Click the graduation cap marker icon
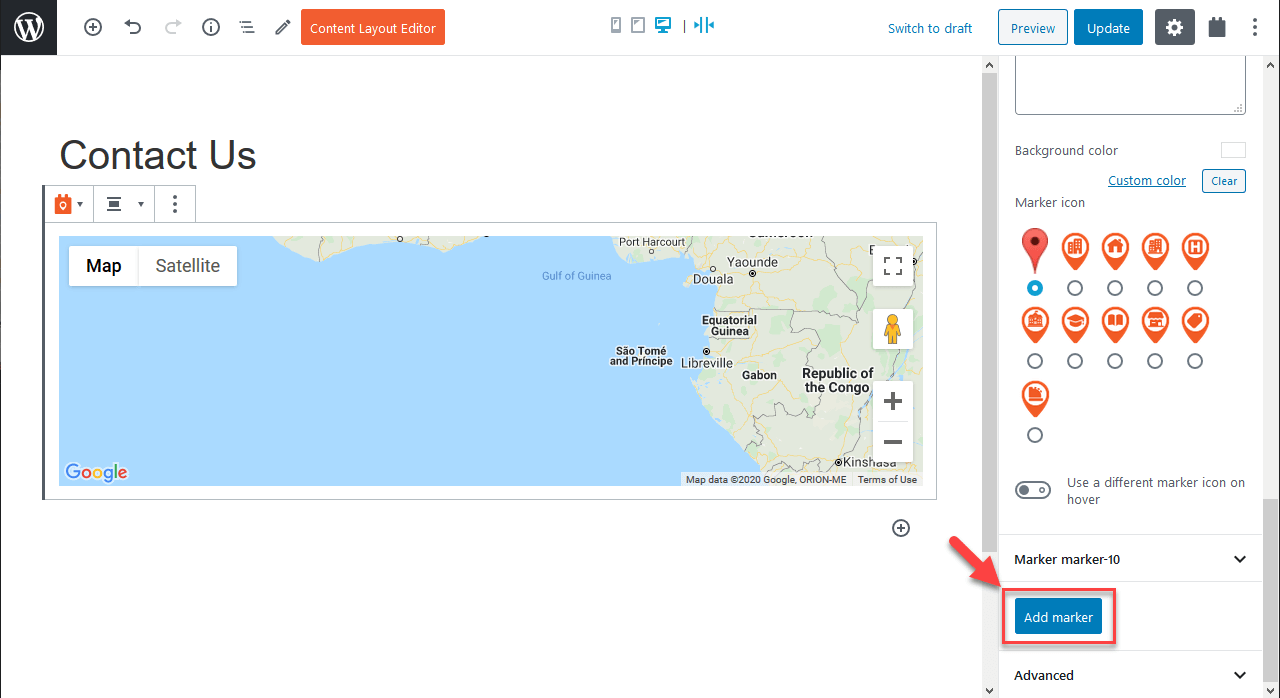Image resolution: width=1280 pixels, height=698 pixels. point(1075,325)
